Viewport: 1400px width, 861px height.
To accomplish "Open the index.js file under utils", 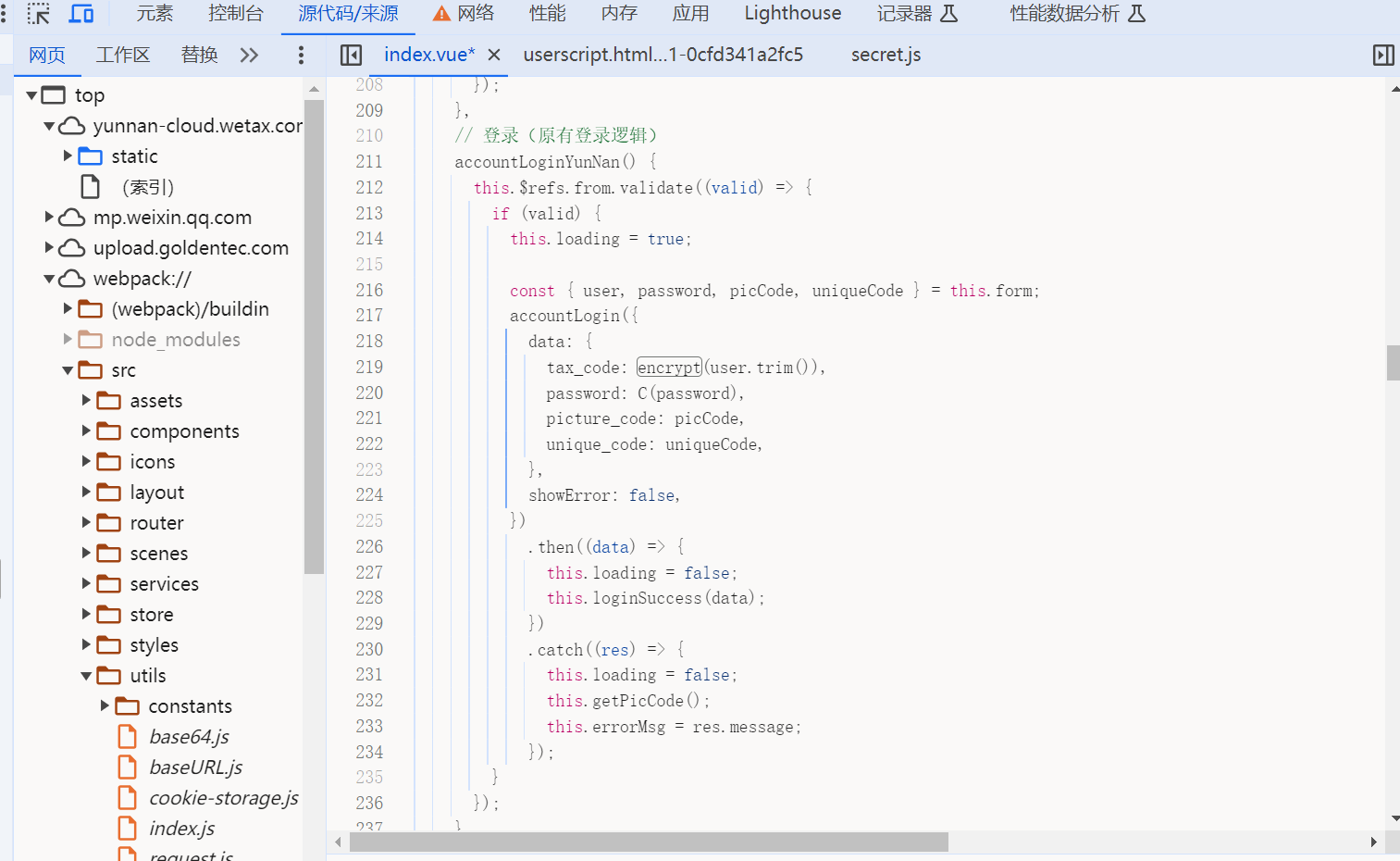I will [181, 829].
